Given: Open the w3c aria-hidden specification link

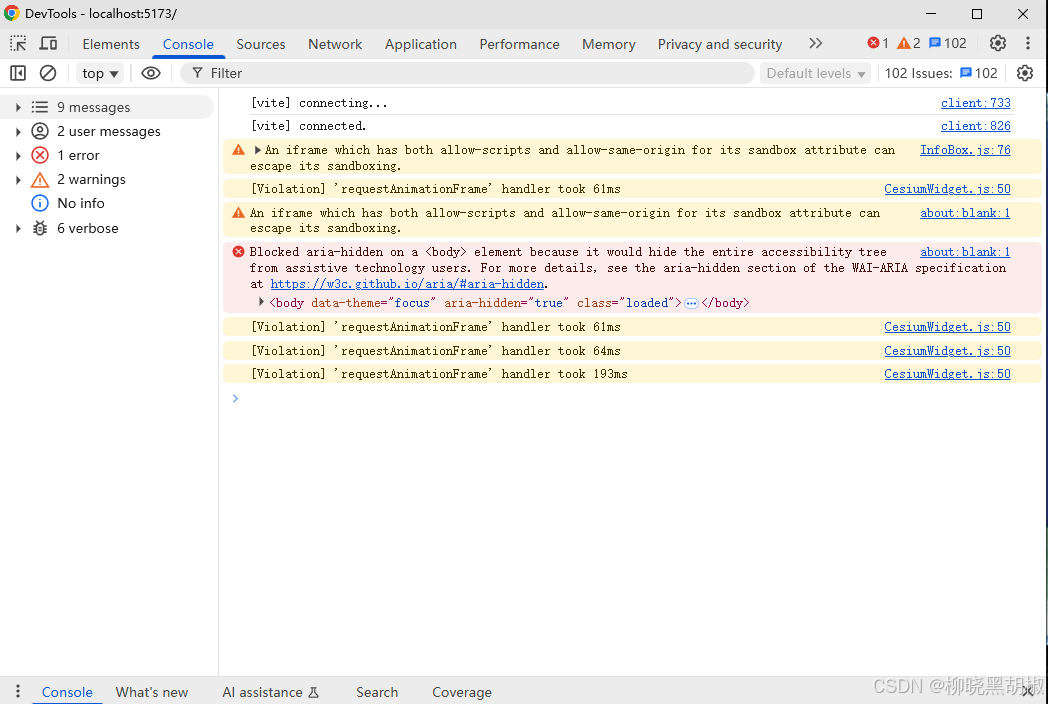Looking at the screenshot, I should (x=407, y=284).
